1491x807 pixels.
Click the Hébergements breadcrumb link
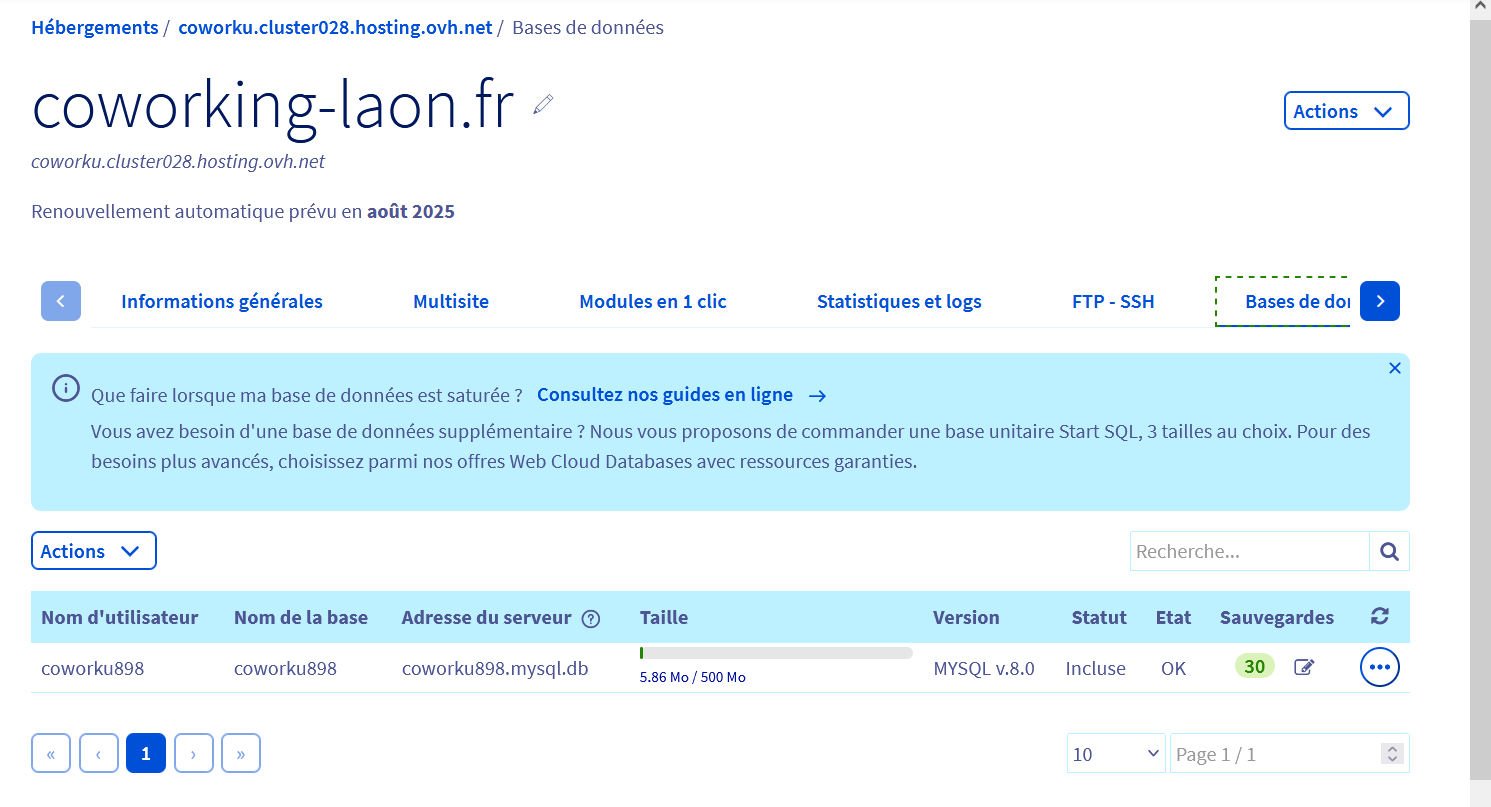click(95, 28)
